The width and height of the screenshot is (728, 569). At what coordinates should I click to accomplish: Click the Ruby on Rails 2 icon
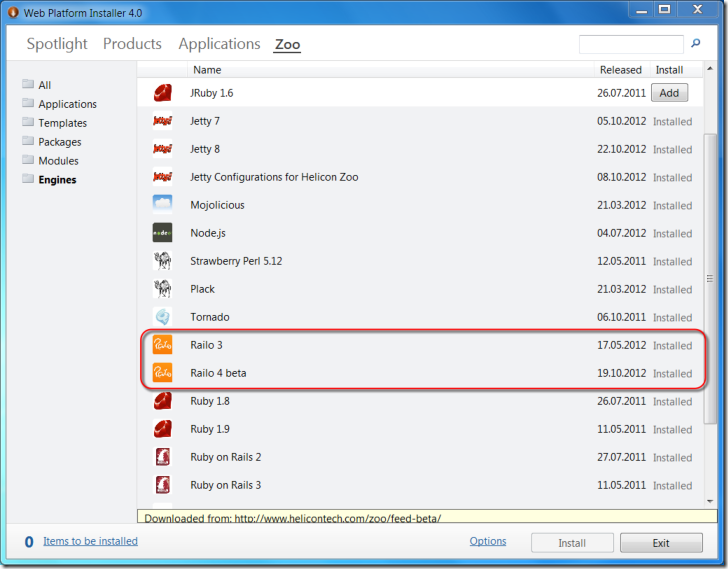(162, 457)
